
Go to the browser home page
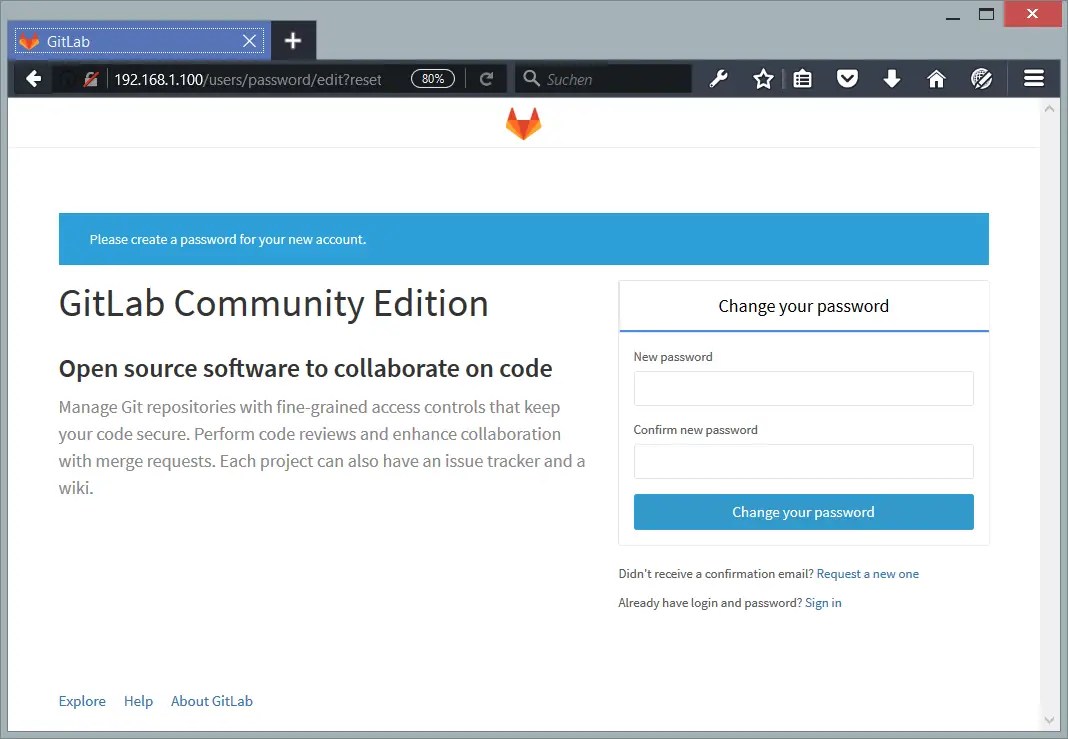(x=936, y=78)
